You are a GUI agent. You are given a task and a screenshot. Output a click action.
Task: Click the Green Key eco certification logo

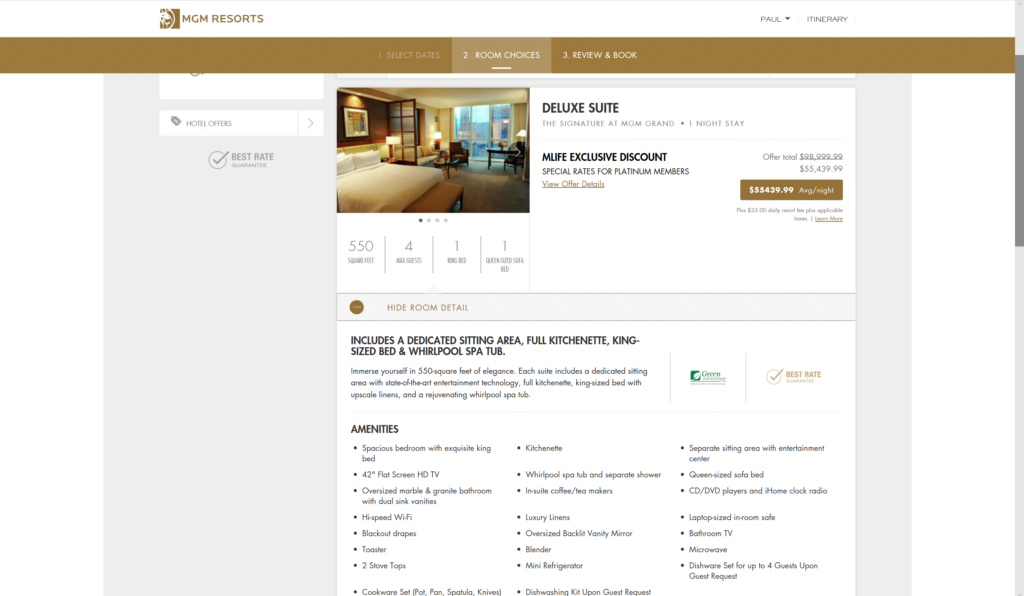(708, 377)
